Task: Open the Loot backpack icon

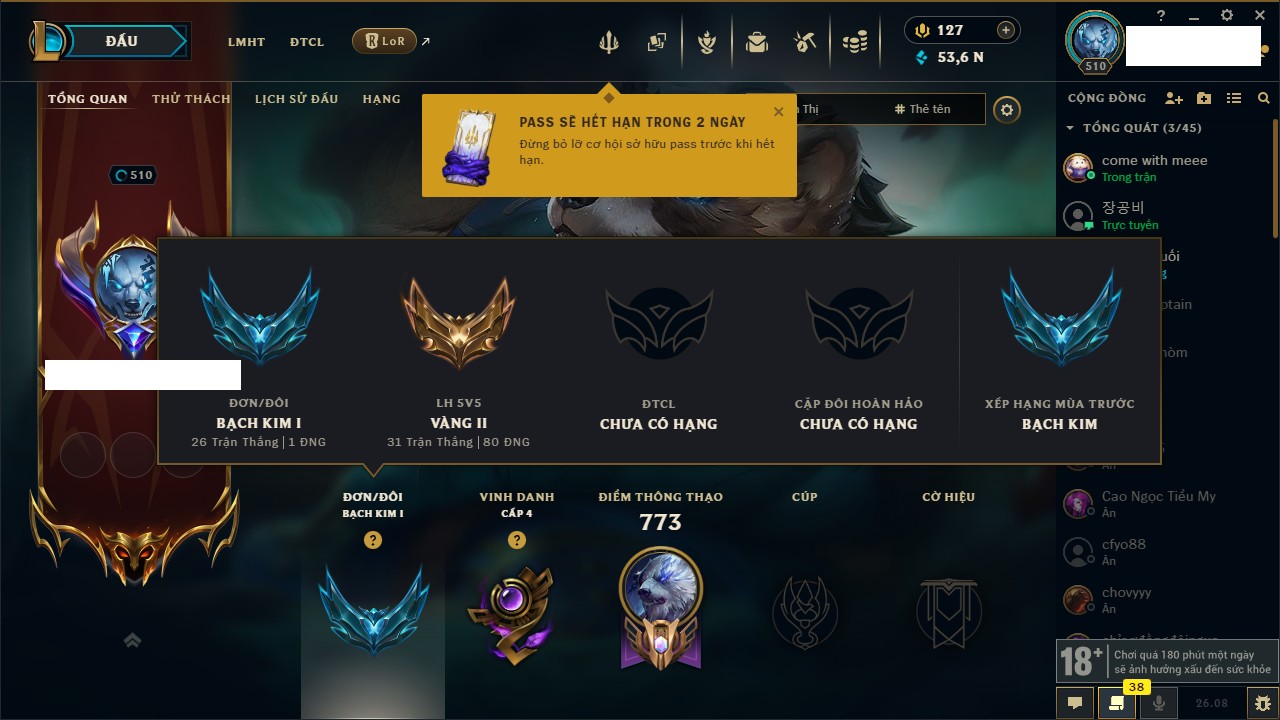Action: coord(757,42)
